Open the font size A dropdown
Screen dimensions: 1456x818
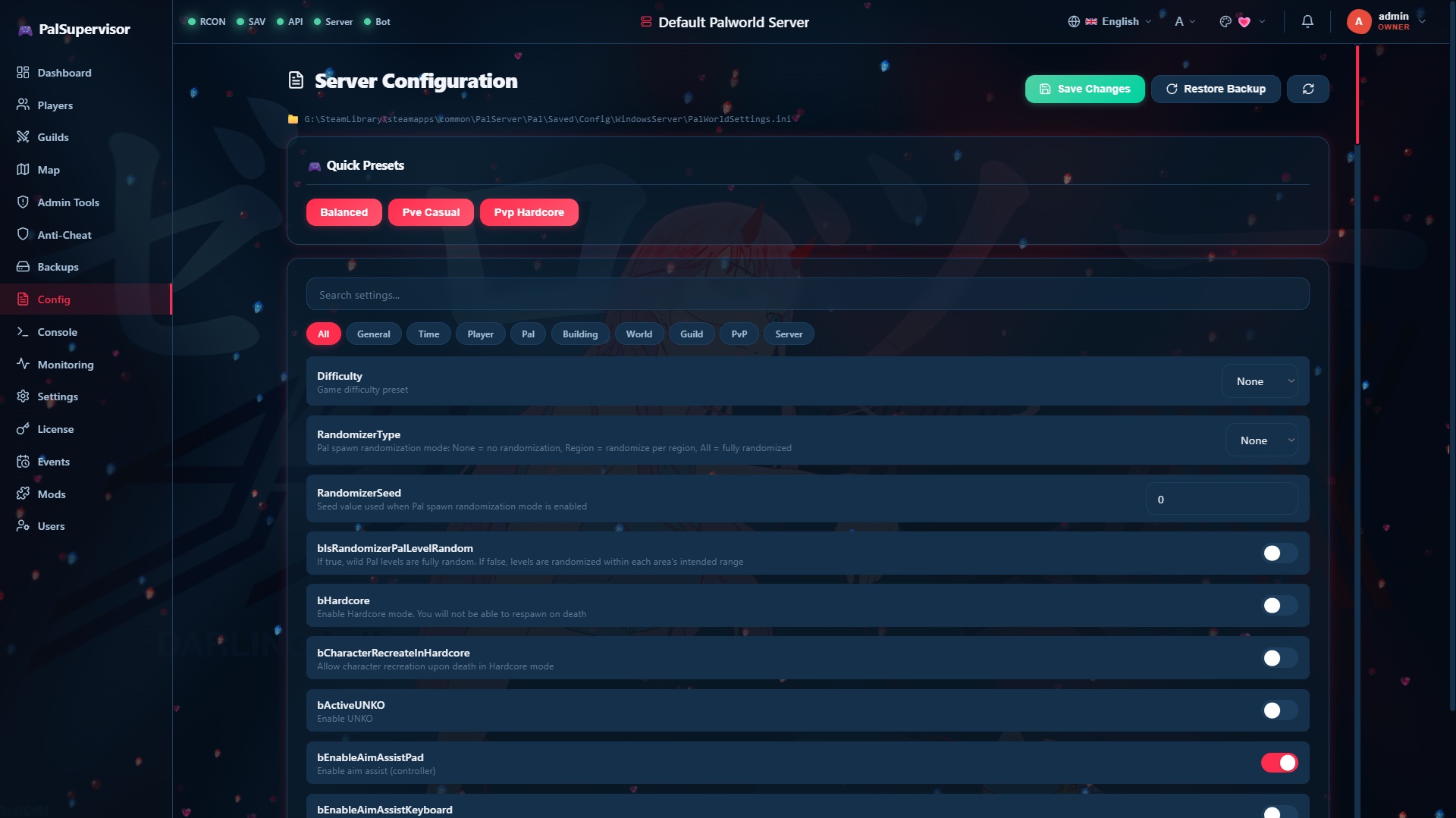coord(1185,22)
